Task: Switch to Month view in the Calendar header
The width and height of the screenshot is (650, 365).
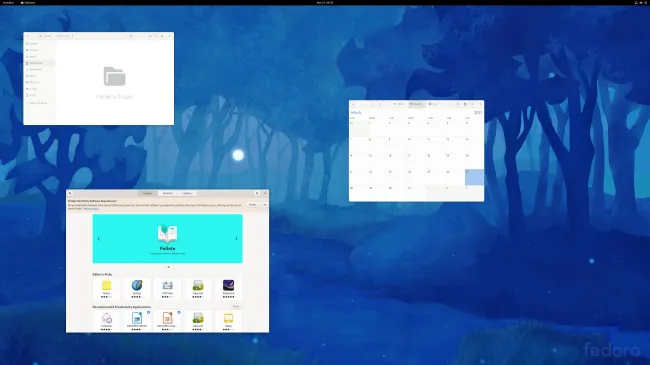Action: coord(416,104)
